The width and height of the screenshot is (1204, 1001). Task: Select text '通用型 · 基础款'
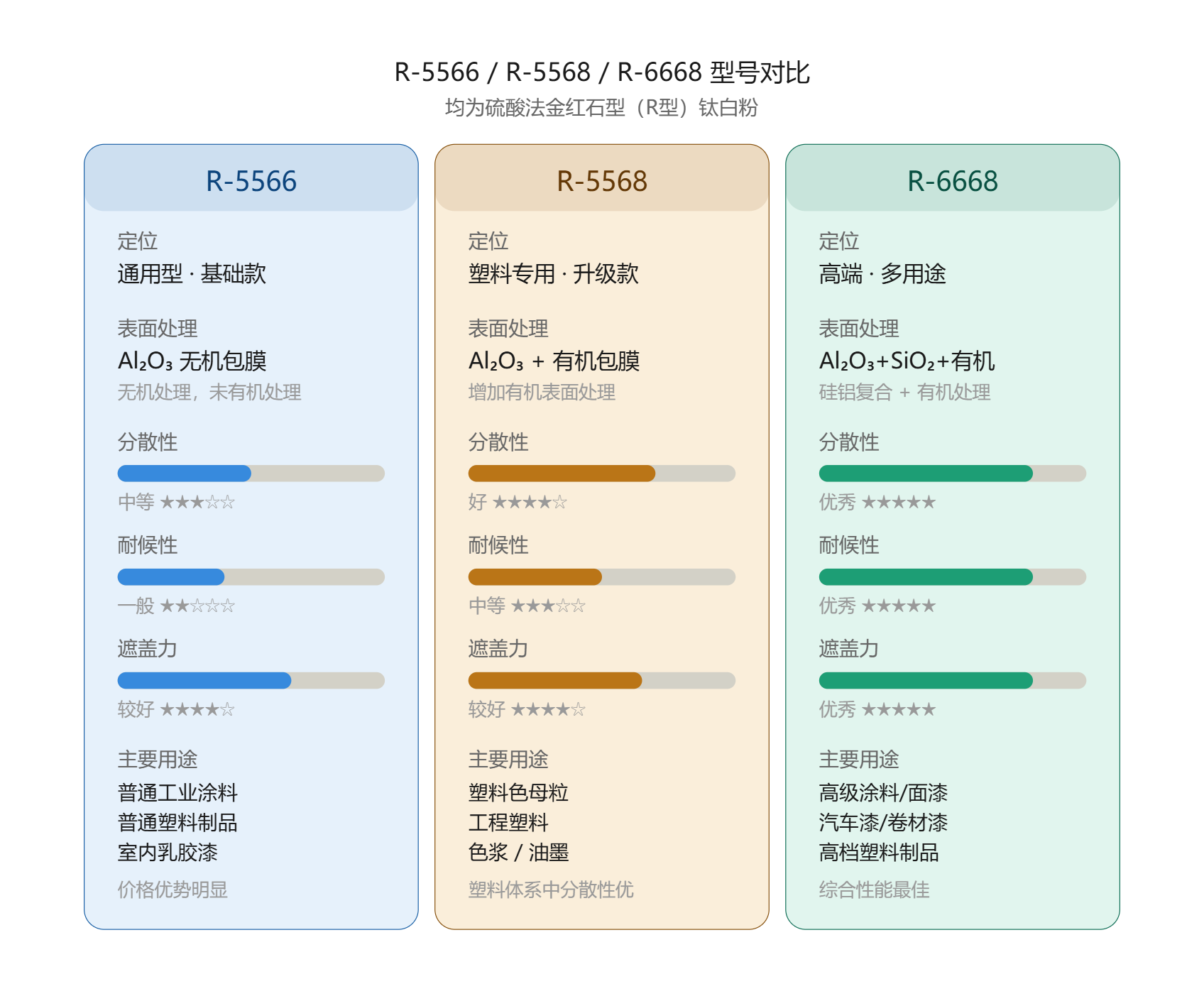[192, 274]
